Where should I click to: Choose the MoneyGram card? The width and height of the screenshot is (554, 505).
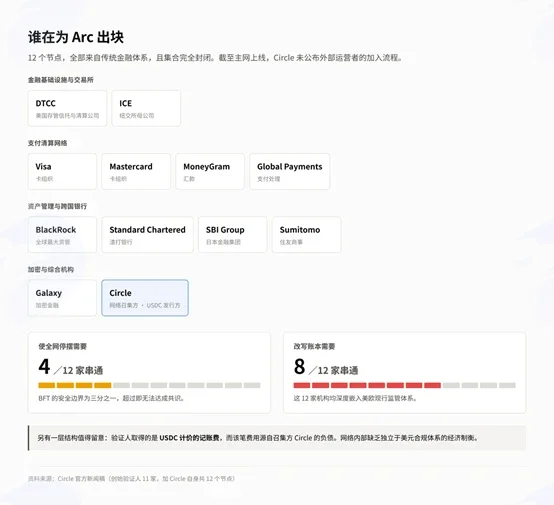coord(210,172)
